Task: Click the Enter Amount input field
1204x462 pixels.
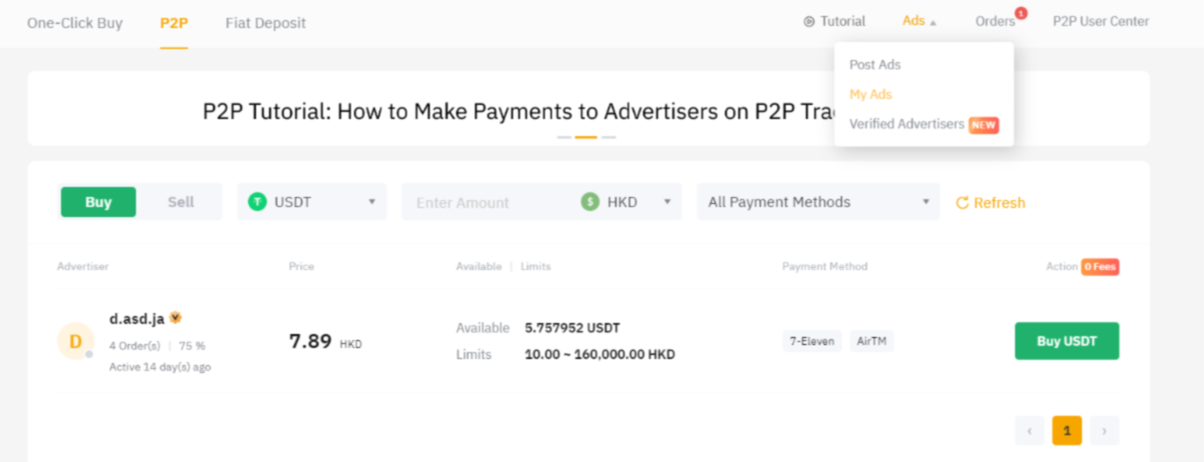Action: point(490,202)
